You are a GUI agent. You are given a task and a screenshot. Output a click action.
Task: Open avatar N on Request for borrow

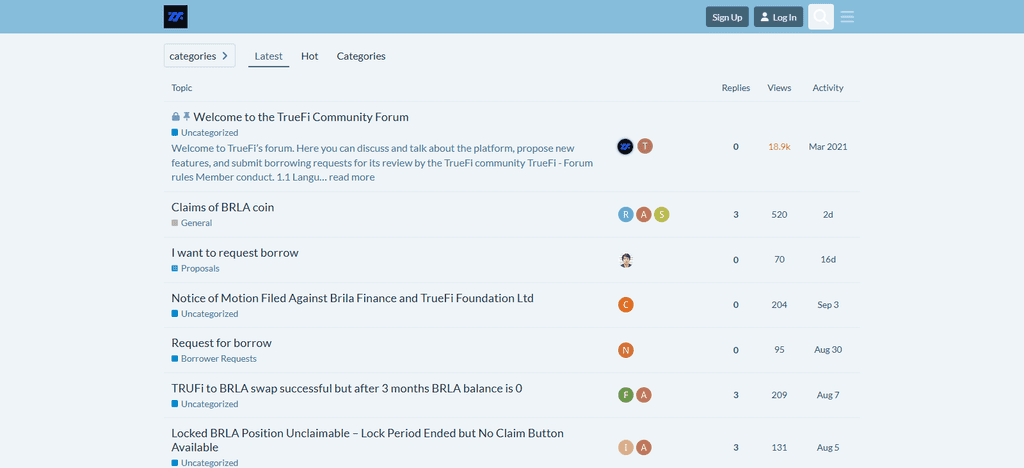click(x=626, y=350)
